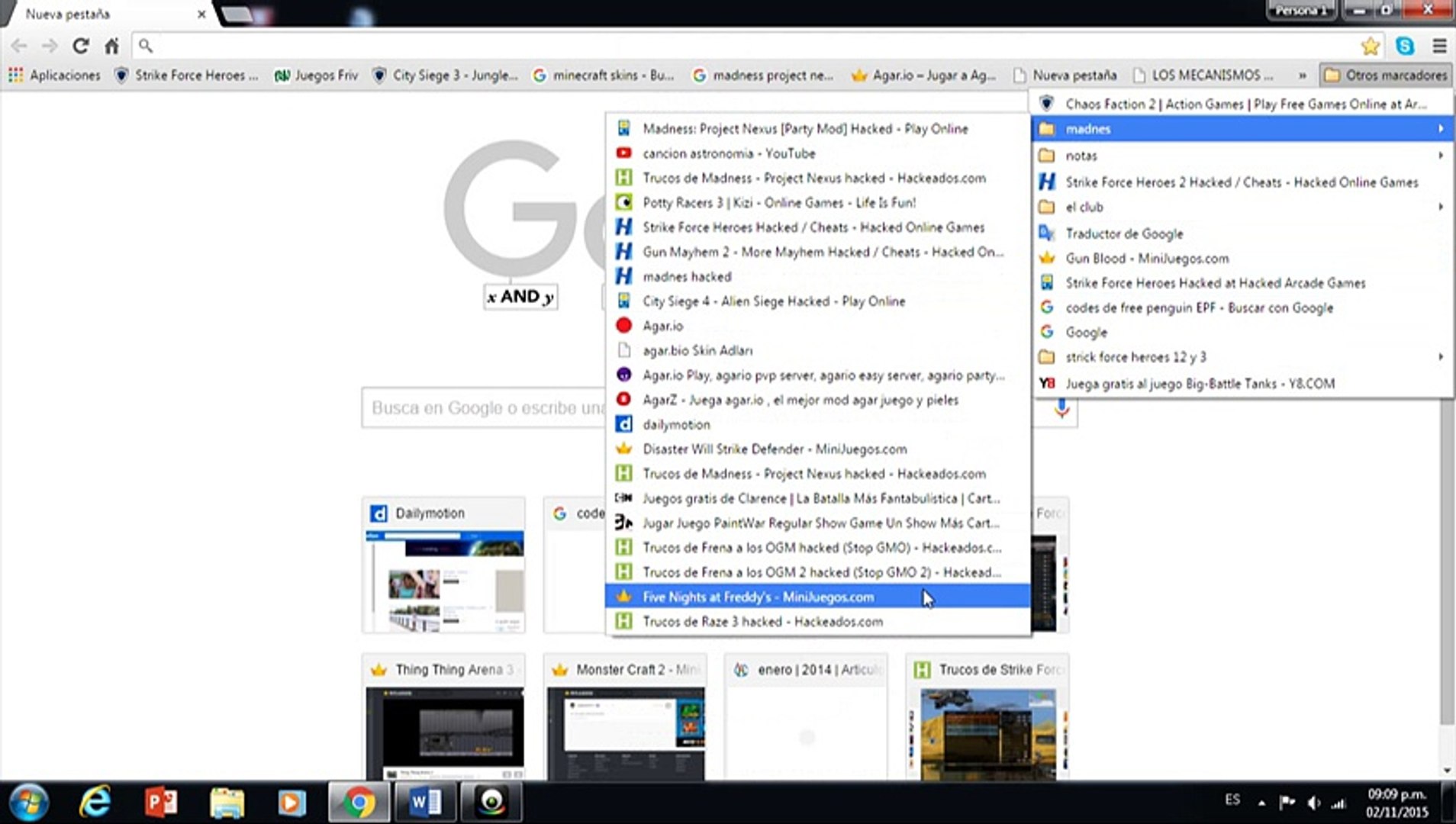Open the Otros marcadores folder
This screenshot has width=1456, height=824.
1385,76
